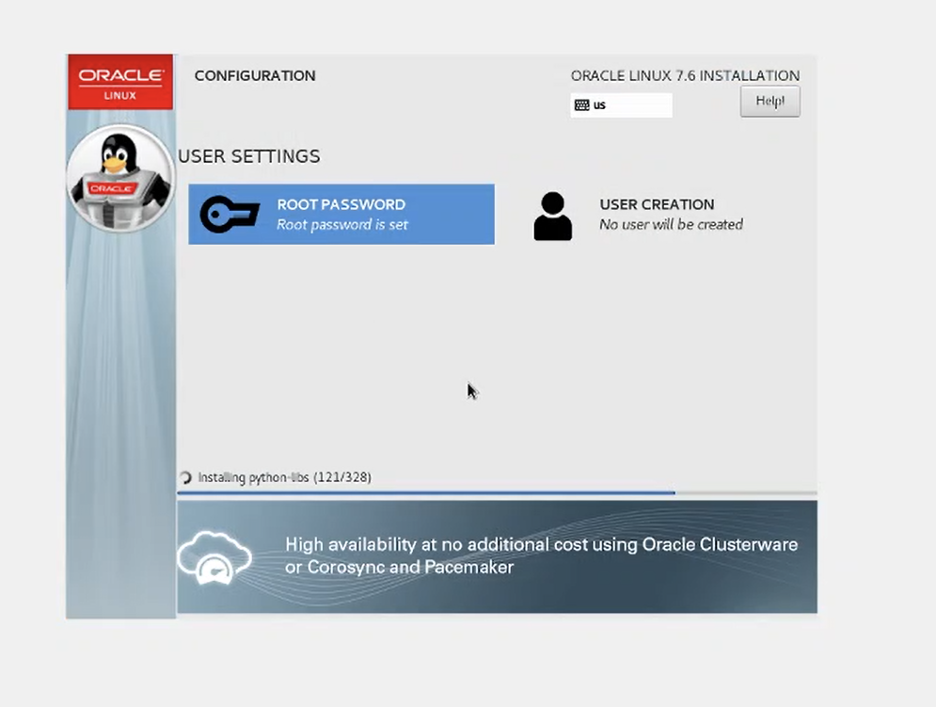Open the ROOT PASSWORD settings label
Viewport: 936px width, 708px height.
pyautogui.click(x=341, y=204)
